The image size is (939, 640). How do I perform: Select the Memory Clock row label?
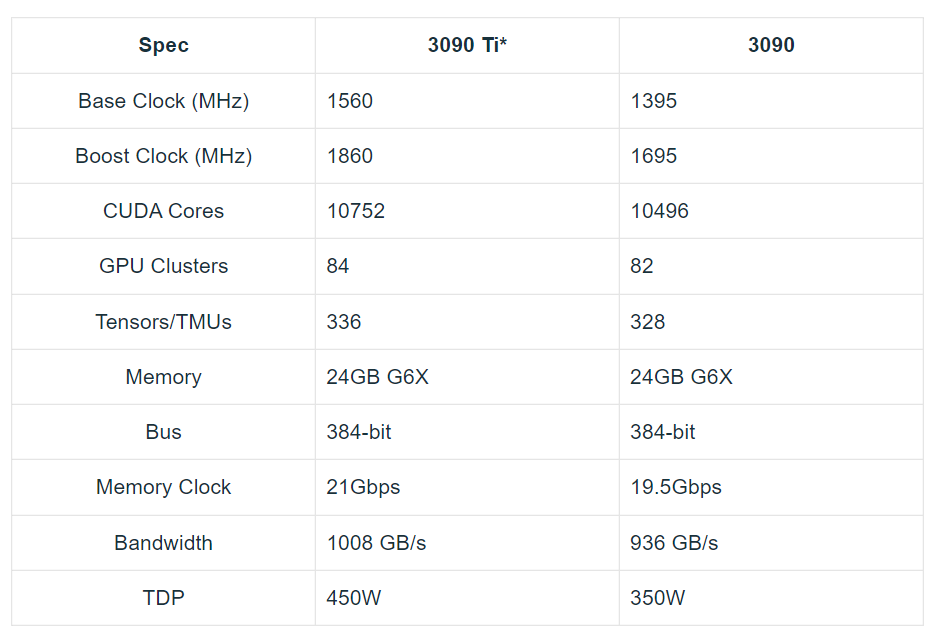pos(163,487)
